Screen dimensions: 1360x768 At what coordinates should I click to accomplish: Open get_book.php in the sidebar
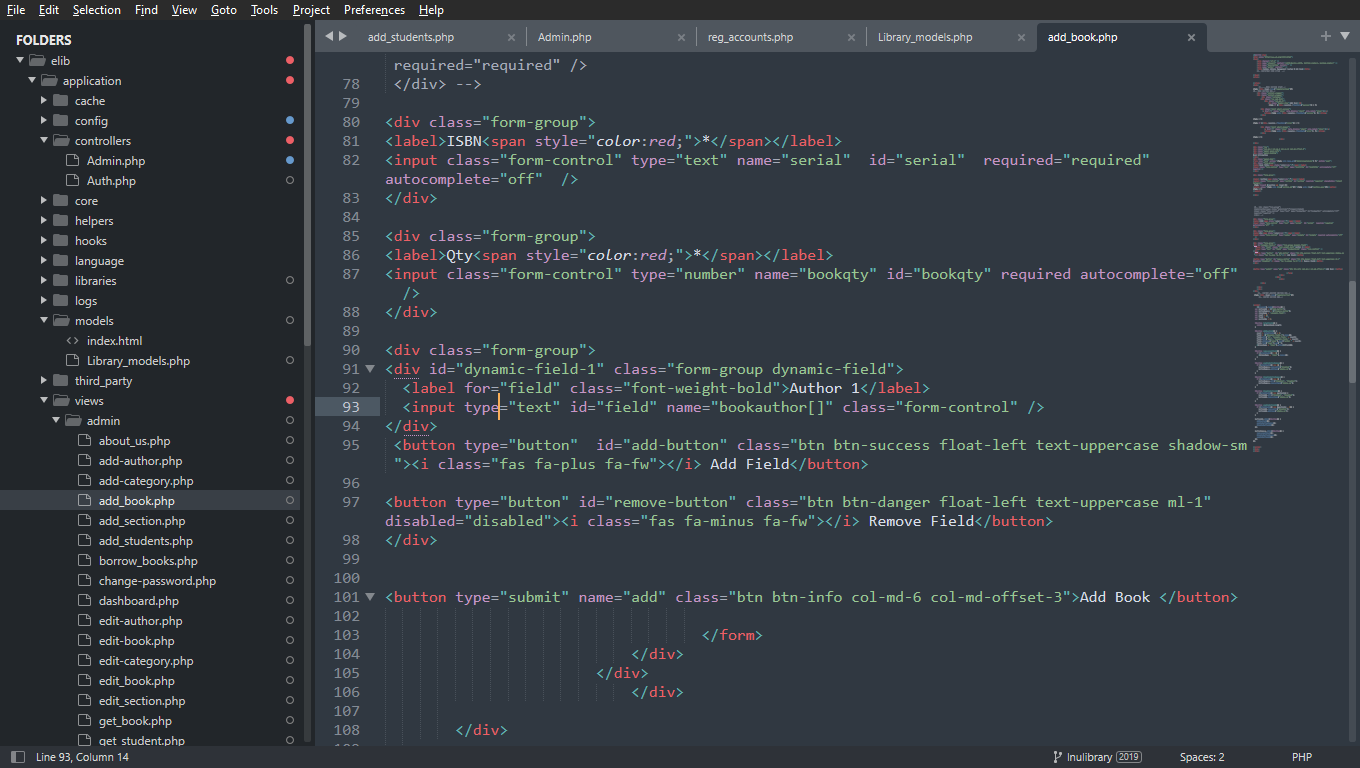[x=135, y=720]
